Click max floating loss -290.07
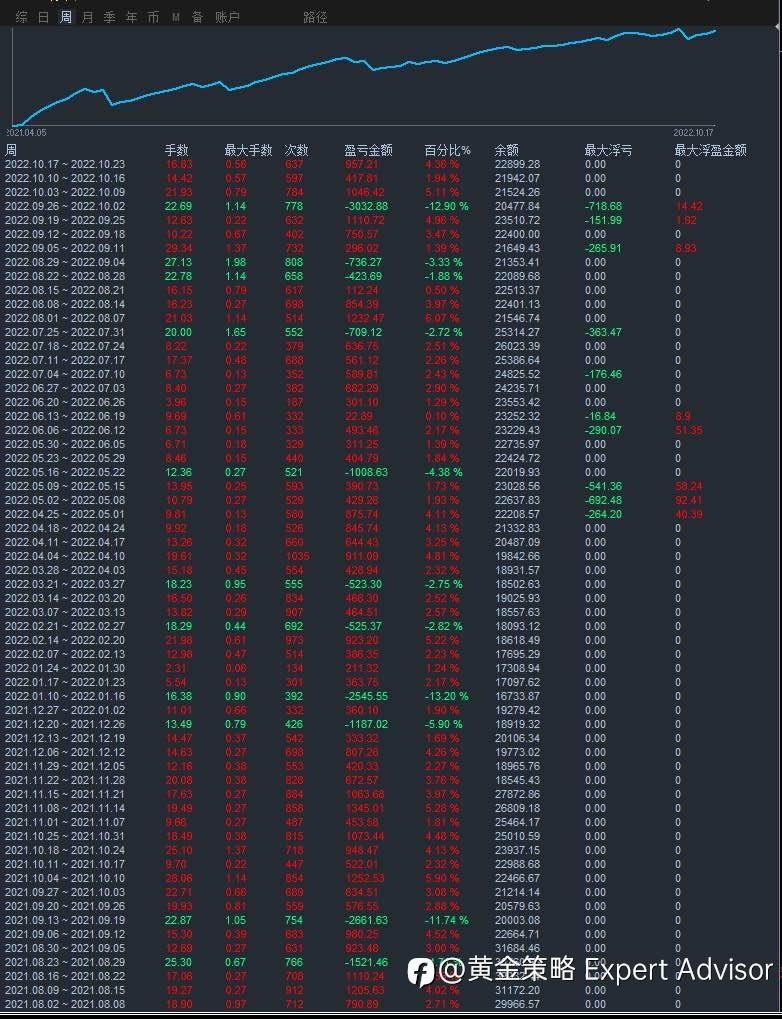The height and width of the screenshot is (1019, 782). click(603, 430)
